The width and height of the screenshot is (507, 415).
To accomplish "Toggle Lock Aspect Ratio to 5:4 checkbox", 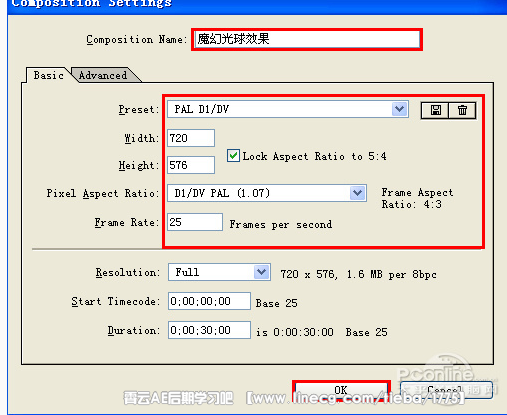I will click(x=233, y=156).
